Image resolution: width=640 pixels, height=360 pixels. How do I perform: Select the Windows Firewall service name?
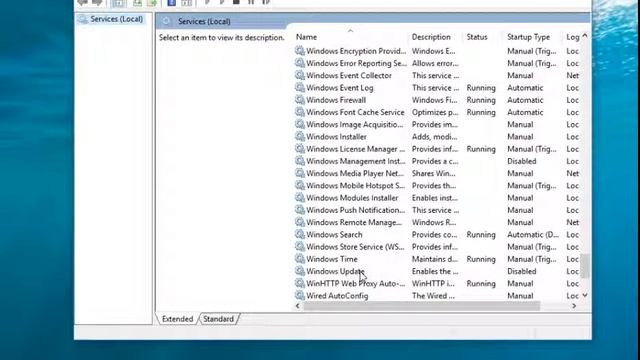336,100
